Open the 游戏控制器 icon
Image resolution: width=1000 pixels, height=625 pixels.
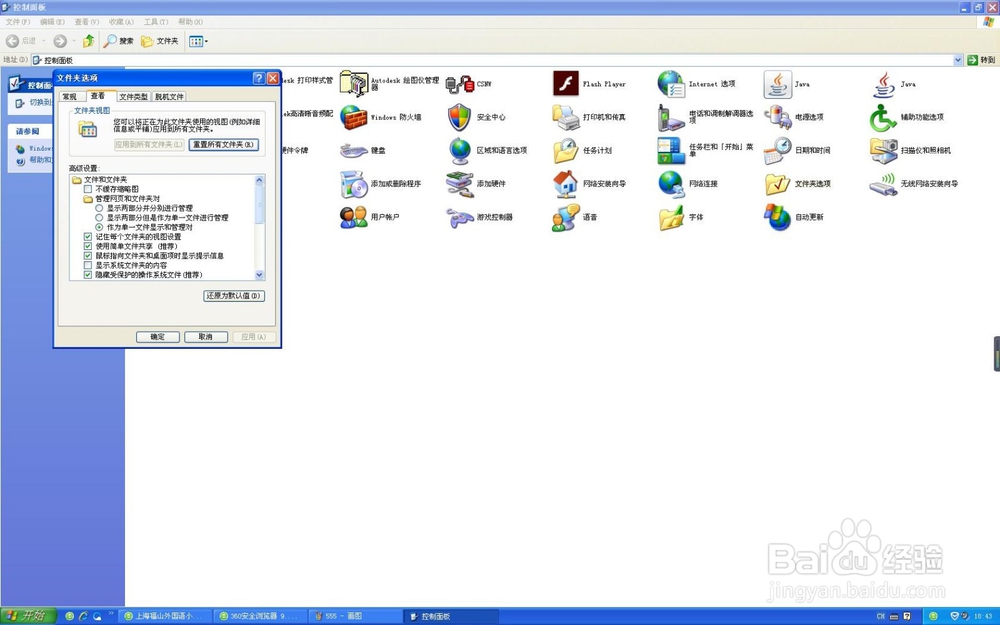click(x=459, y=217)
